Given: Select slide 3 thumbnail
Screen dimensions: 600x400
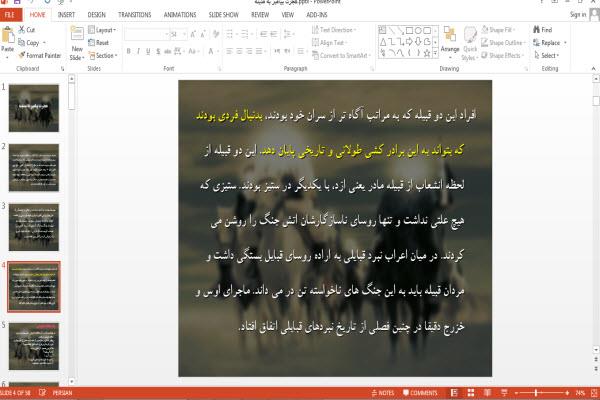Looking at the screenshot, I should tap(34, 227).
